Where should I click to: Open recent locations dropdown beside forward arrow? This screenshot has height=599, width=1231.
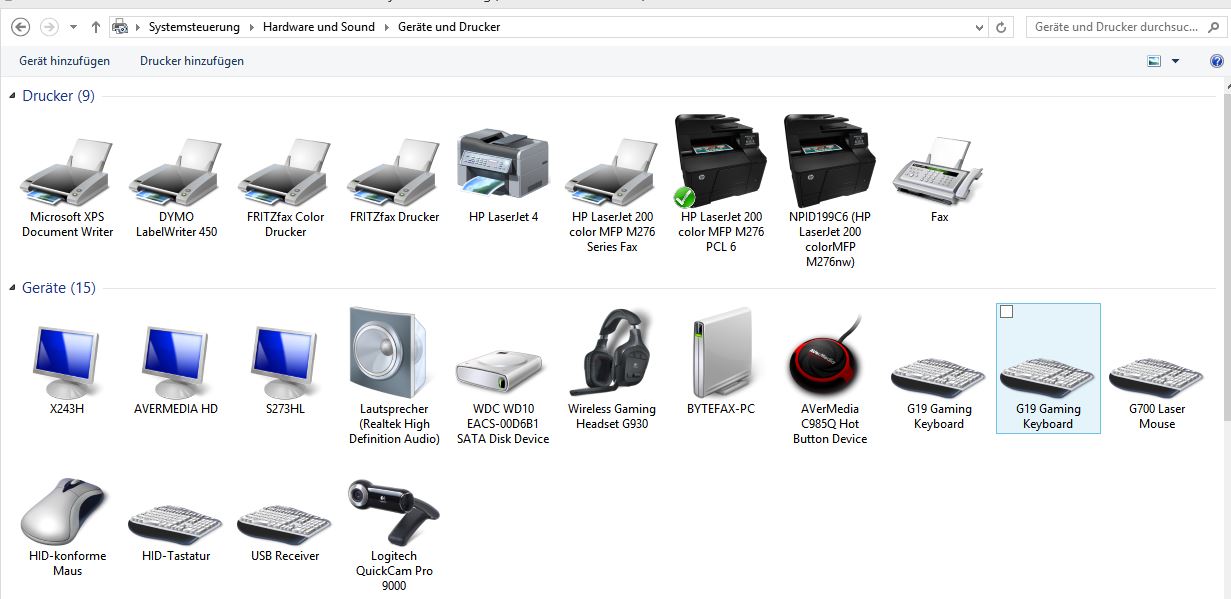coord(74,27)
